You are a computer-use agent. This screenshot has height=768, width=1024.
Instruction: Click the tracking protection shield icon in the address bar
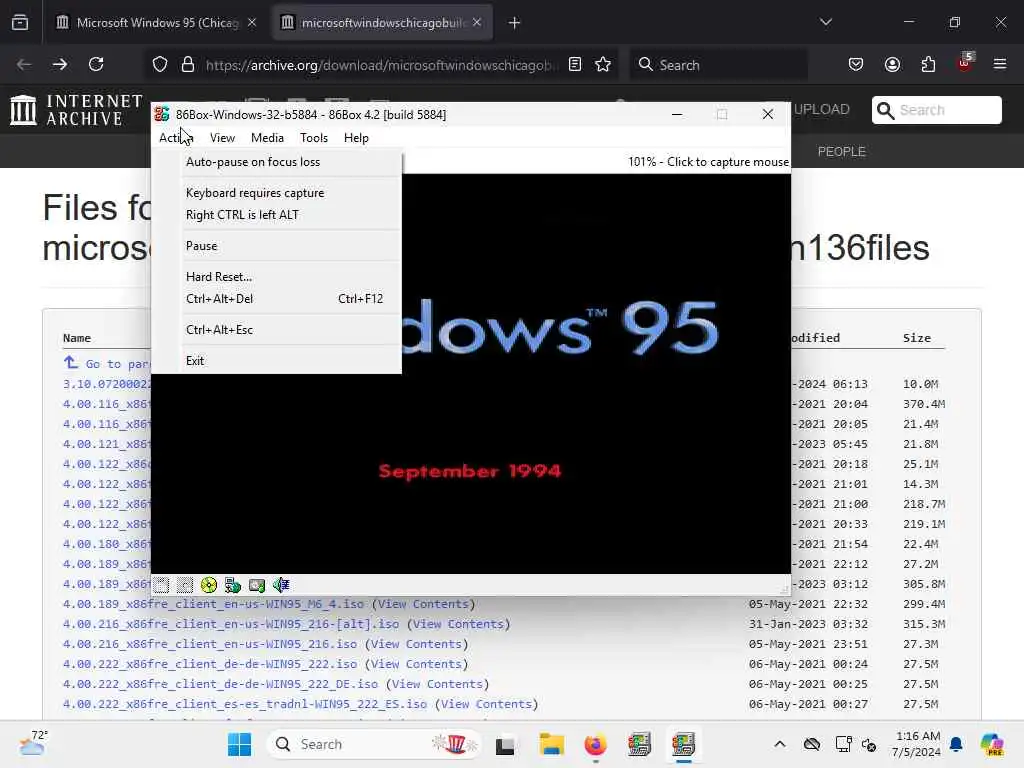coord(160,65)
